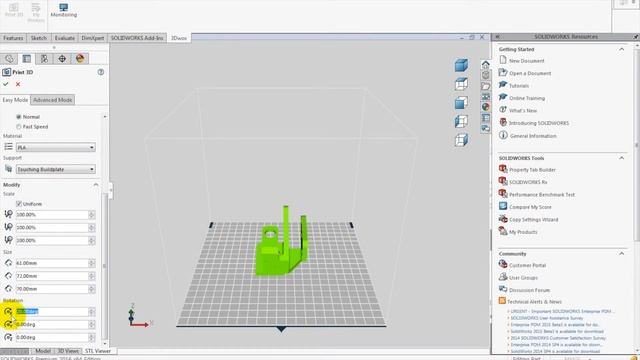Open the DimXpertManager crosshair tab
This screenshot has width=640, height=360.
[x=62, y=59]
